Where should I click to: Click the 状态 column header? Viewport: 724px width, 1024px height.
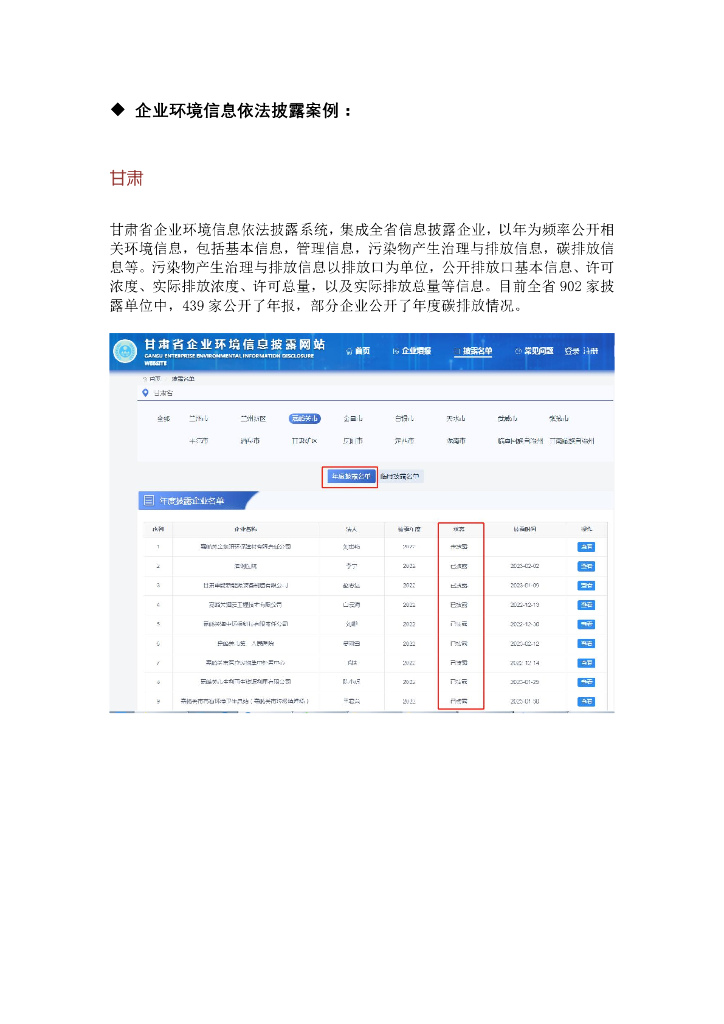[459, 529]
